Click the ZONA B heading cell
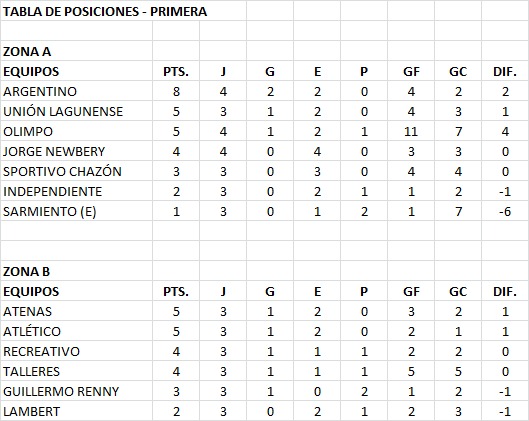The width and height of the screenshot is (529, 421). tap(77, 271)
